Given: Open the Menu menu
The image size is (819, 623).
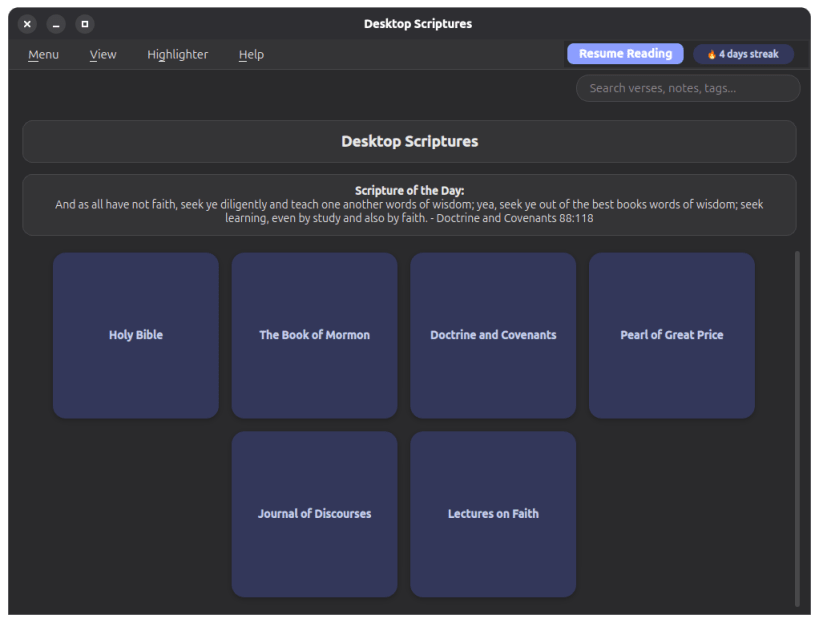Looking at the screenshot, I should (x=43, y=54).
